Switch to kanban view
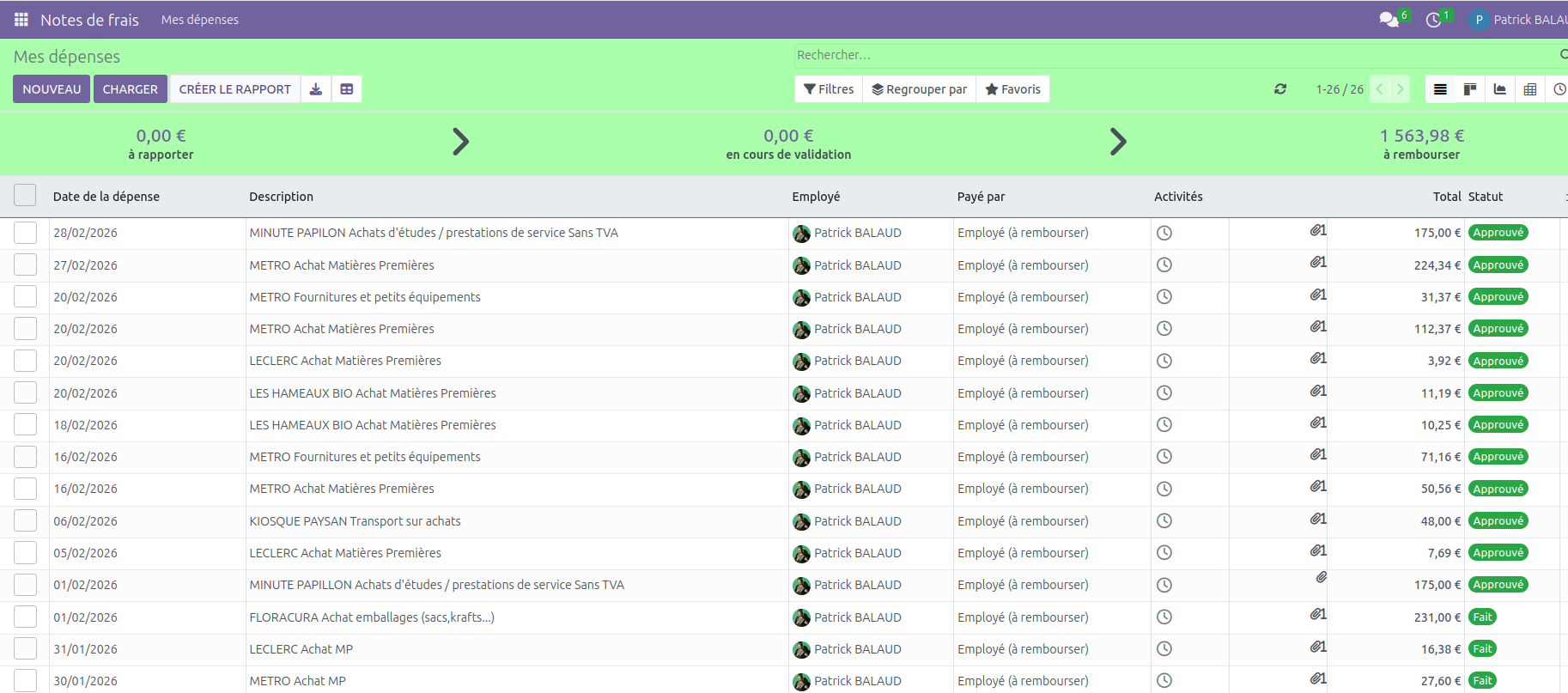The height and width of the screenshot is (693, 1568). tap(1470, 89)
